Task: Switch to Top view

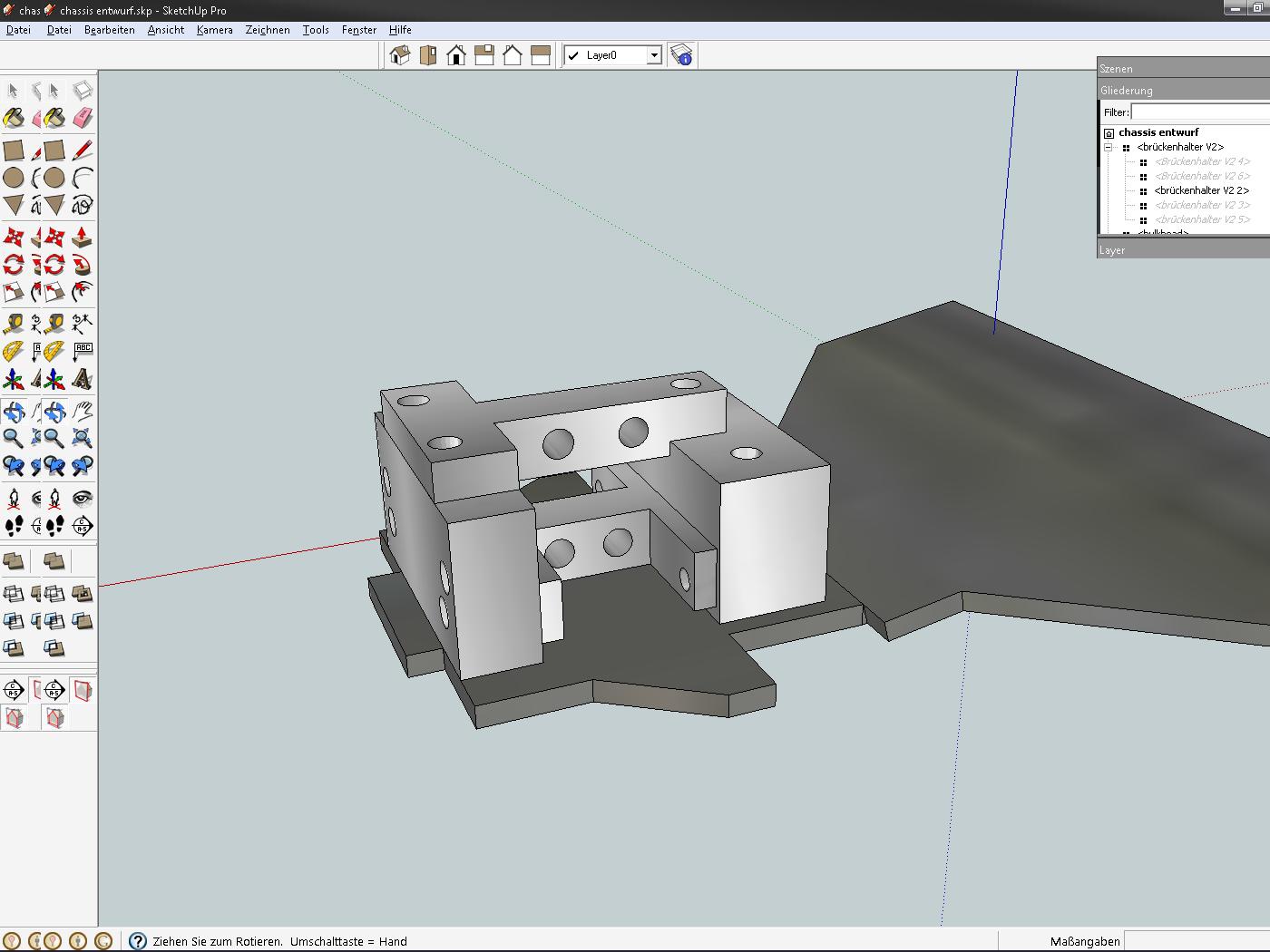Action: [x=428, y=55]
